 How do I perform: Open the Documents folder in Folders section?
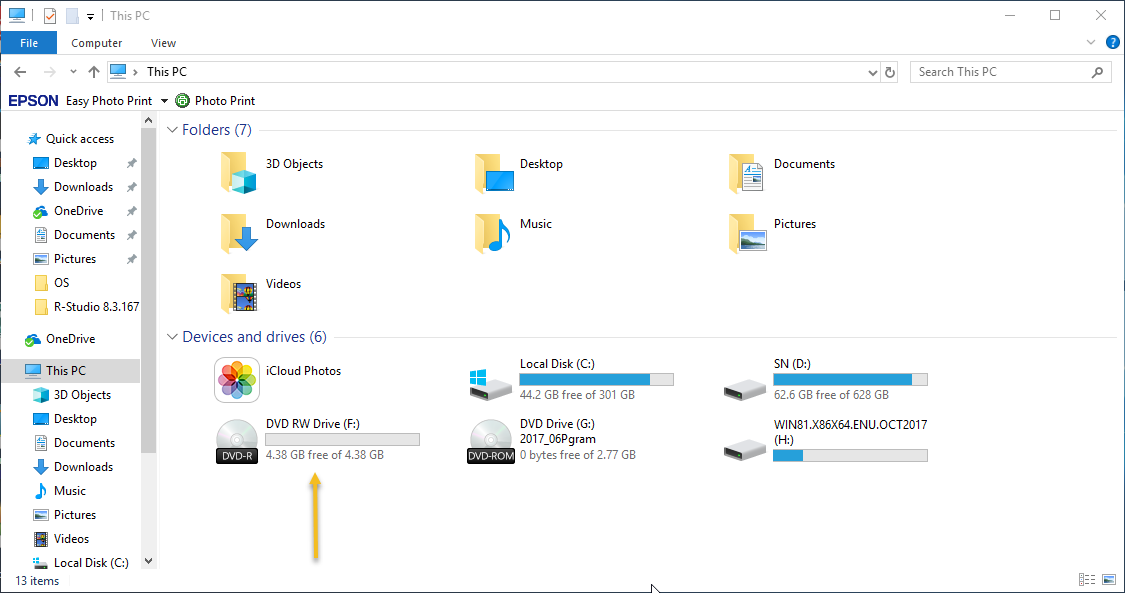pos(747,174)
